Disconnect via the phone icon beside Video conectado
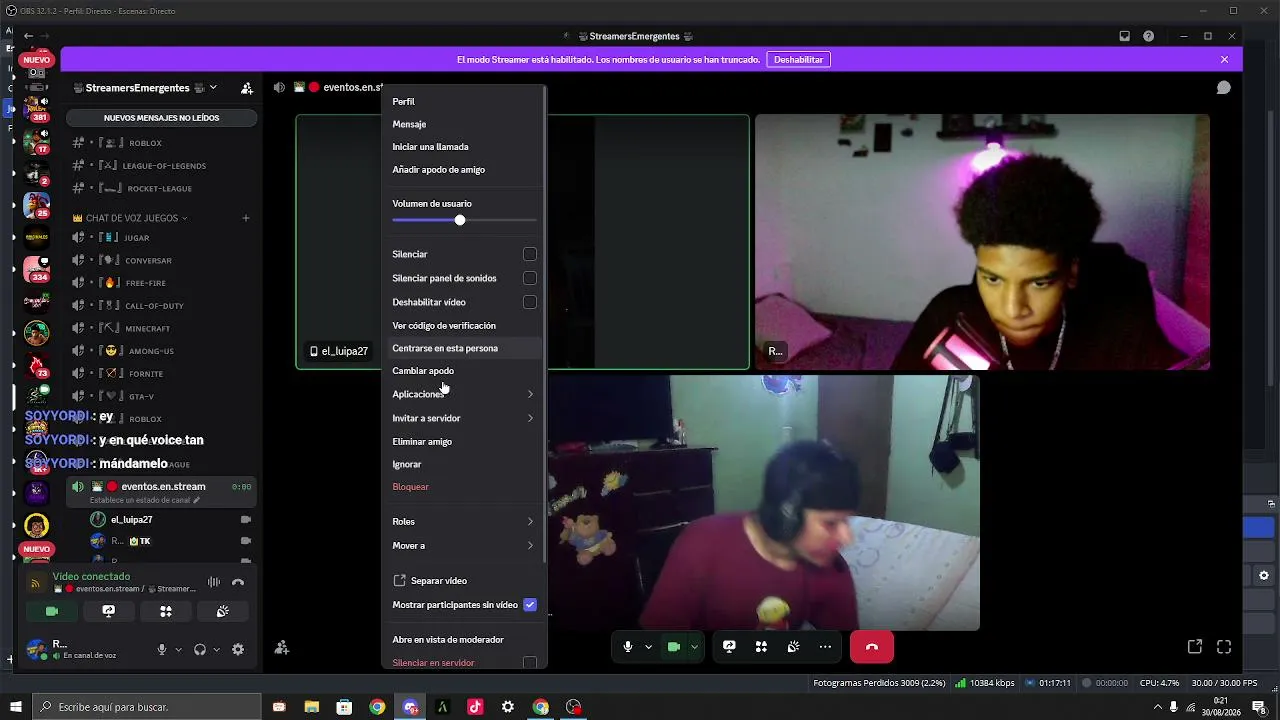This screenshot has height=720, width=1280. [238, 582]
